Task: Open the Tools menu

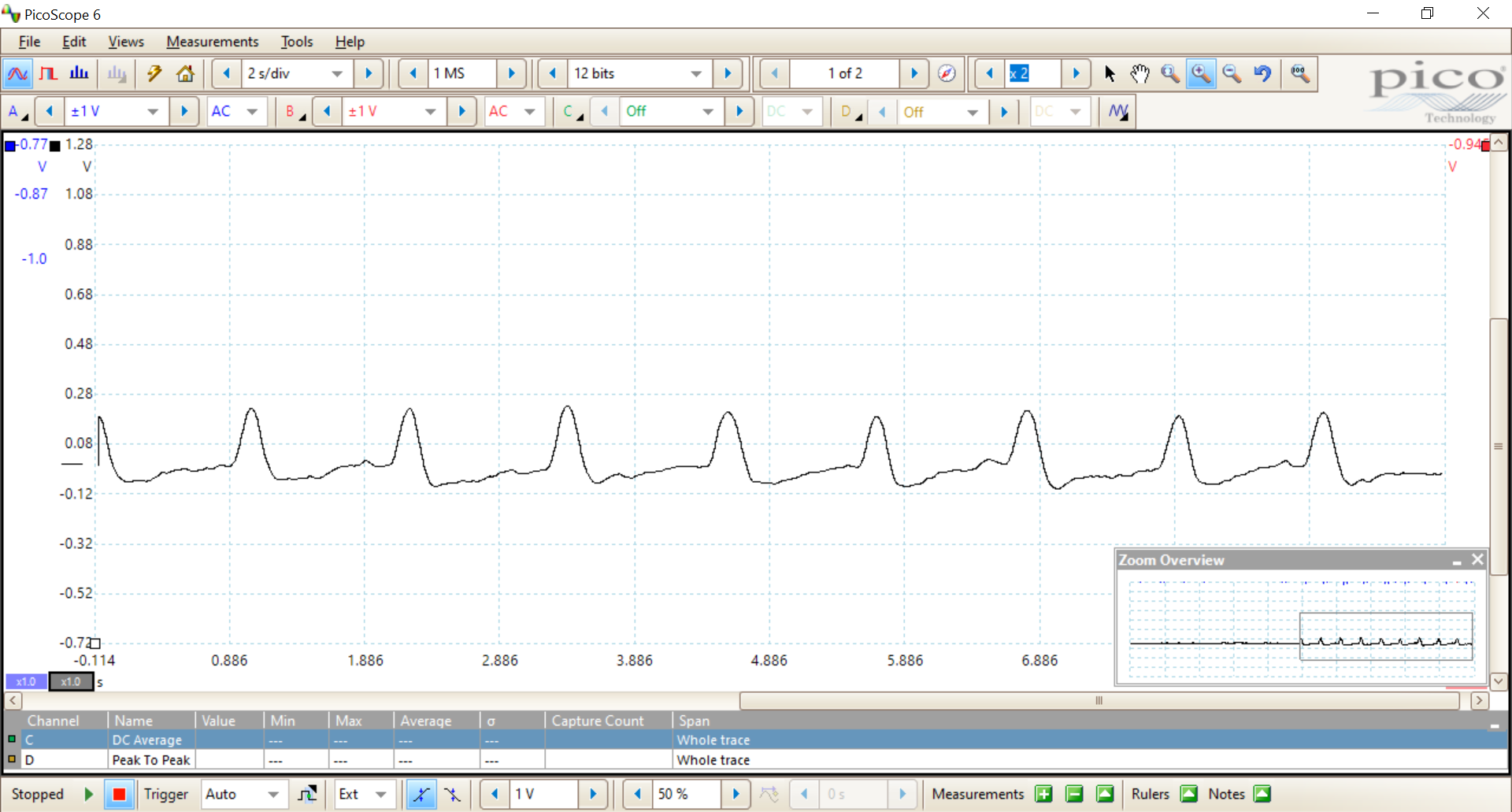Action: click(296, 42)
